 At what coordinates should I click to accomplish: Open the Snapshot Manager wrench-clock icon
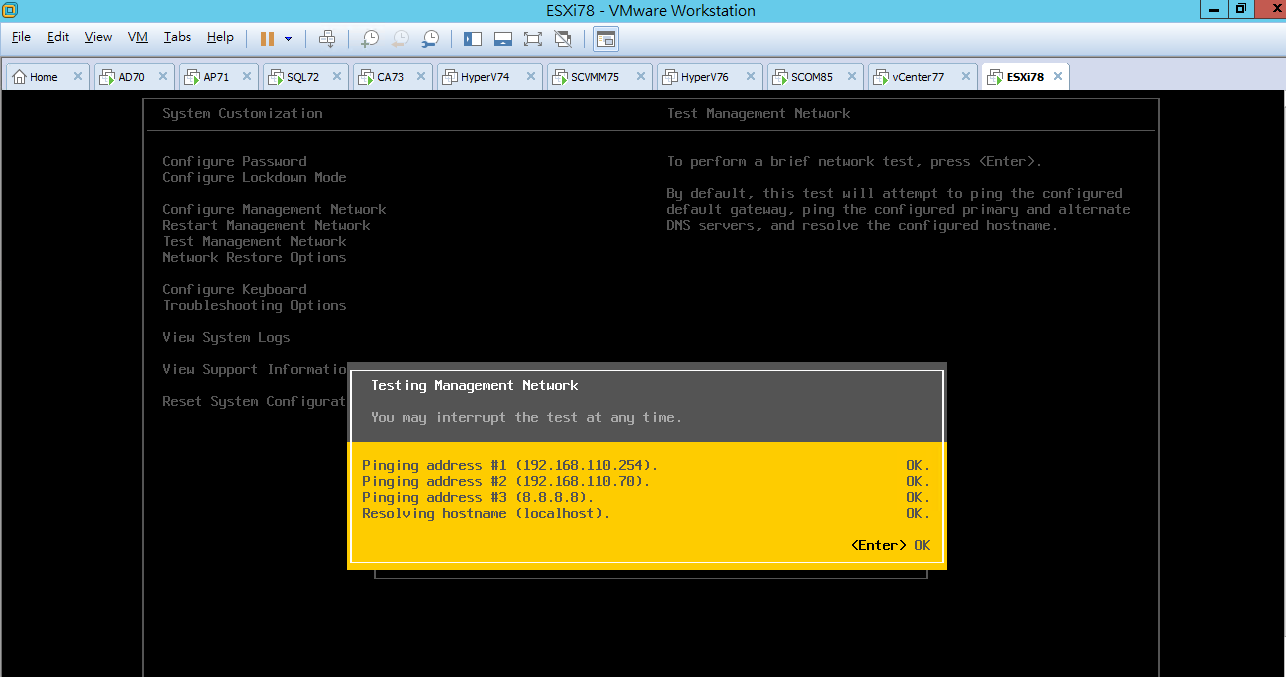[430, 39]
